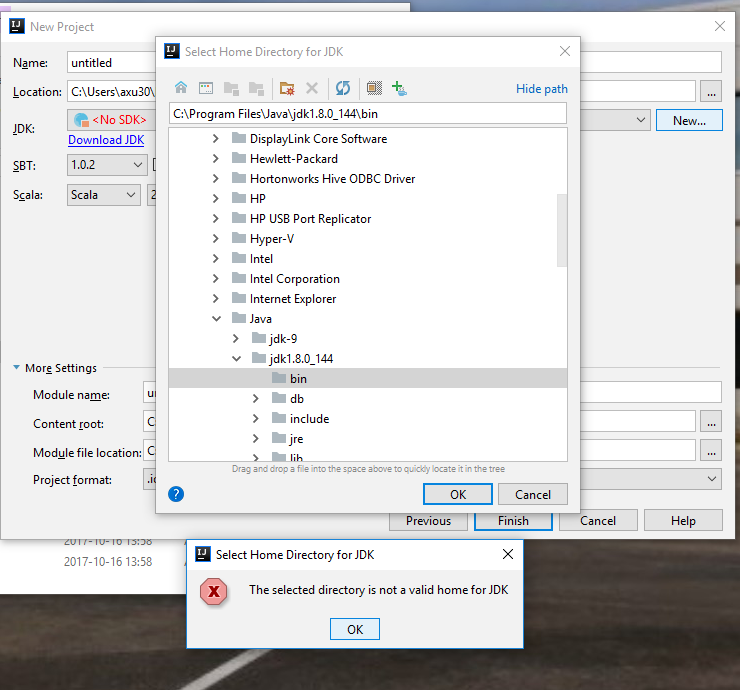
Task: Expand the db folder
Action: 256,399
